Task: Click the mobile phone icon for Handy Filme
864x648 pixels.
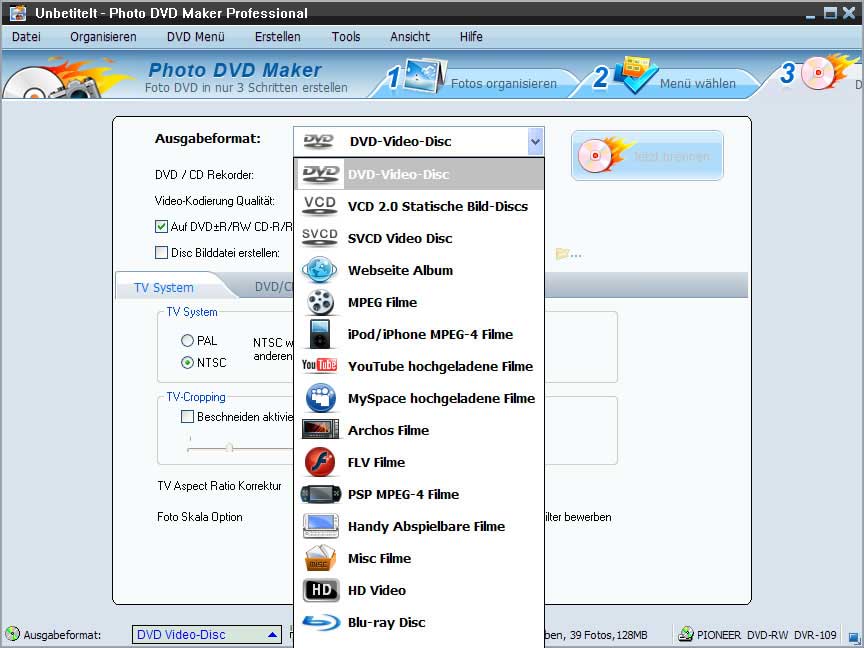Action: point(321,526)
